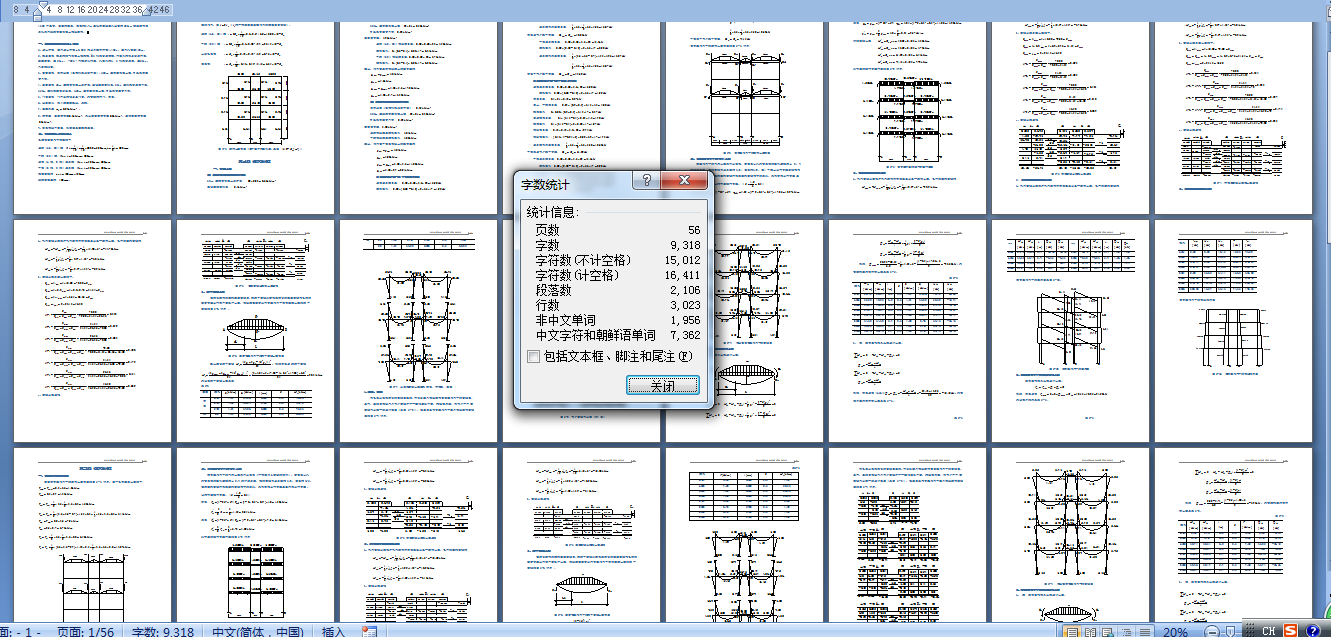Click the zoom slider handle
The width and height of the screenshot is (1331, 637).
coord(1230,632)
